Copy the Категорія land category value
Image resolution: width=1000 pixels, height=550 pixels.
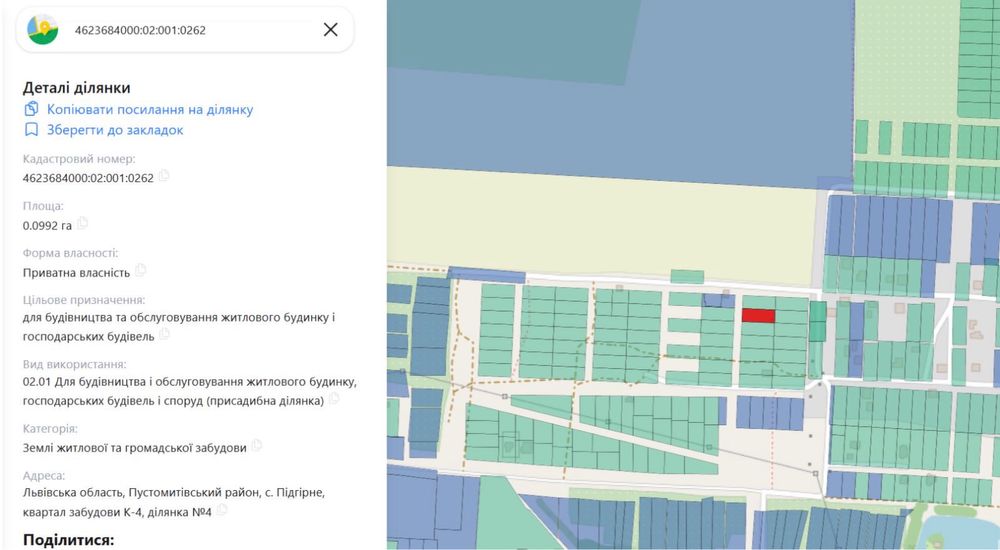[x=257, y=446]
